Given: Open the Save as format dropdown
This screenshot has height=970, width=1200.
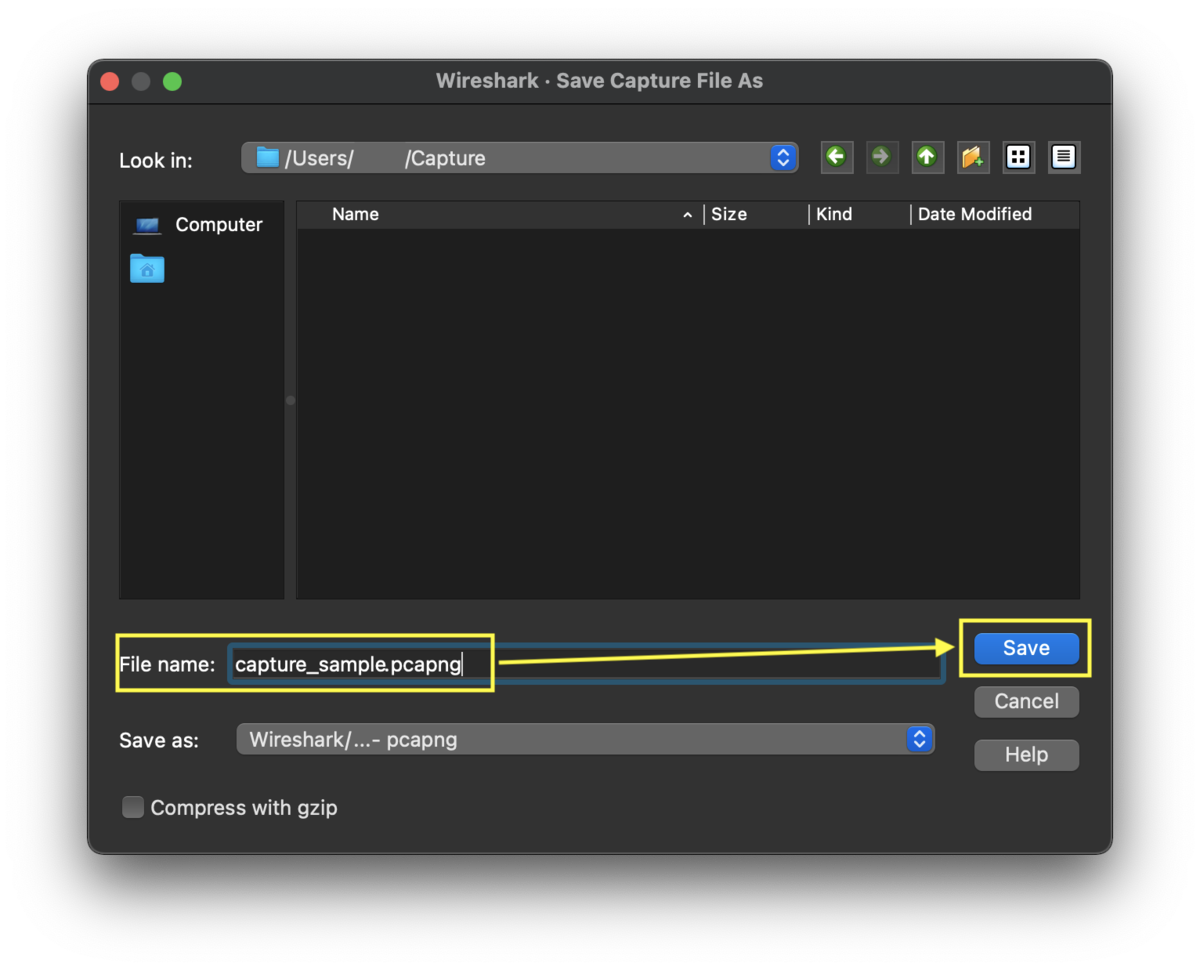Looking at the screenshot, I should coord(585,739).
